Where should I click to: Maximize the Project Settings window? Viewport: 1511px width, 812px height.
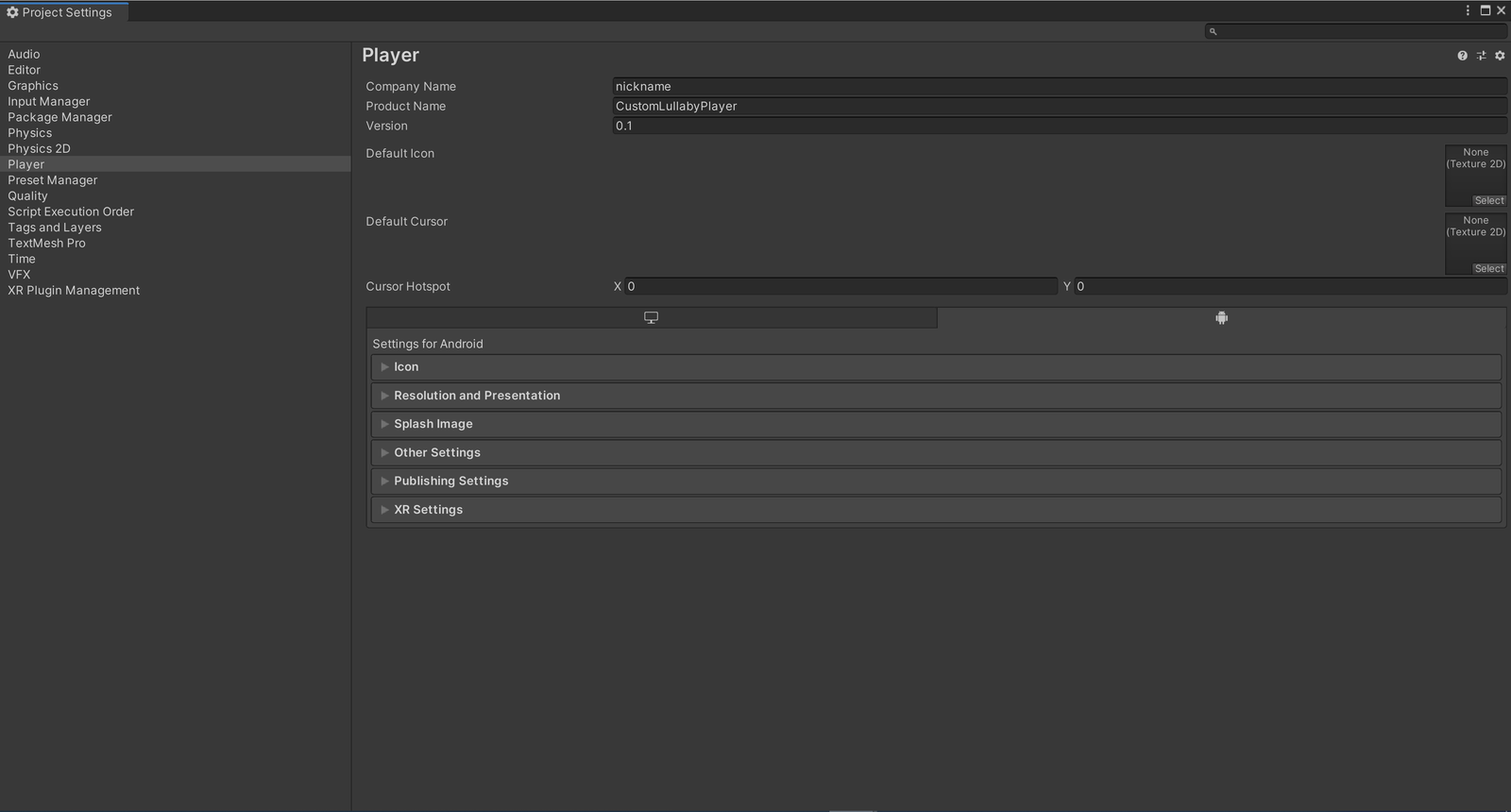[x=1485, y=10]
